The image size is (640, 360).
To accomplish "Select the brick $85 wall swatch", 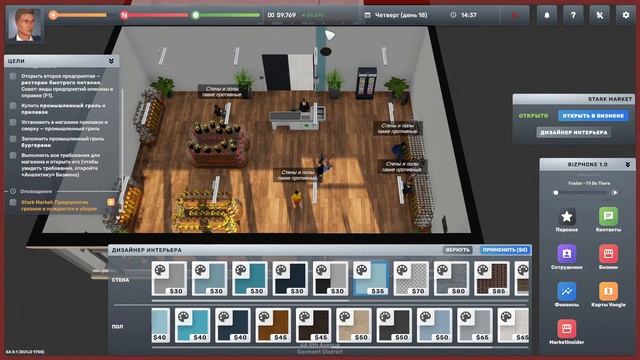I will (x=492, y=278).
